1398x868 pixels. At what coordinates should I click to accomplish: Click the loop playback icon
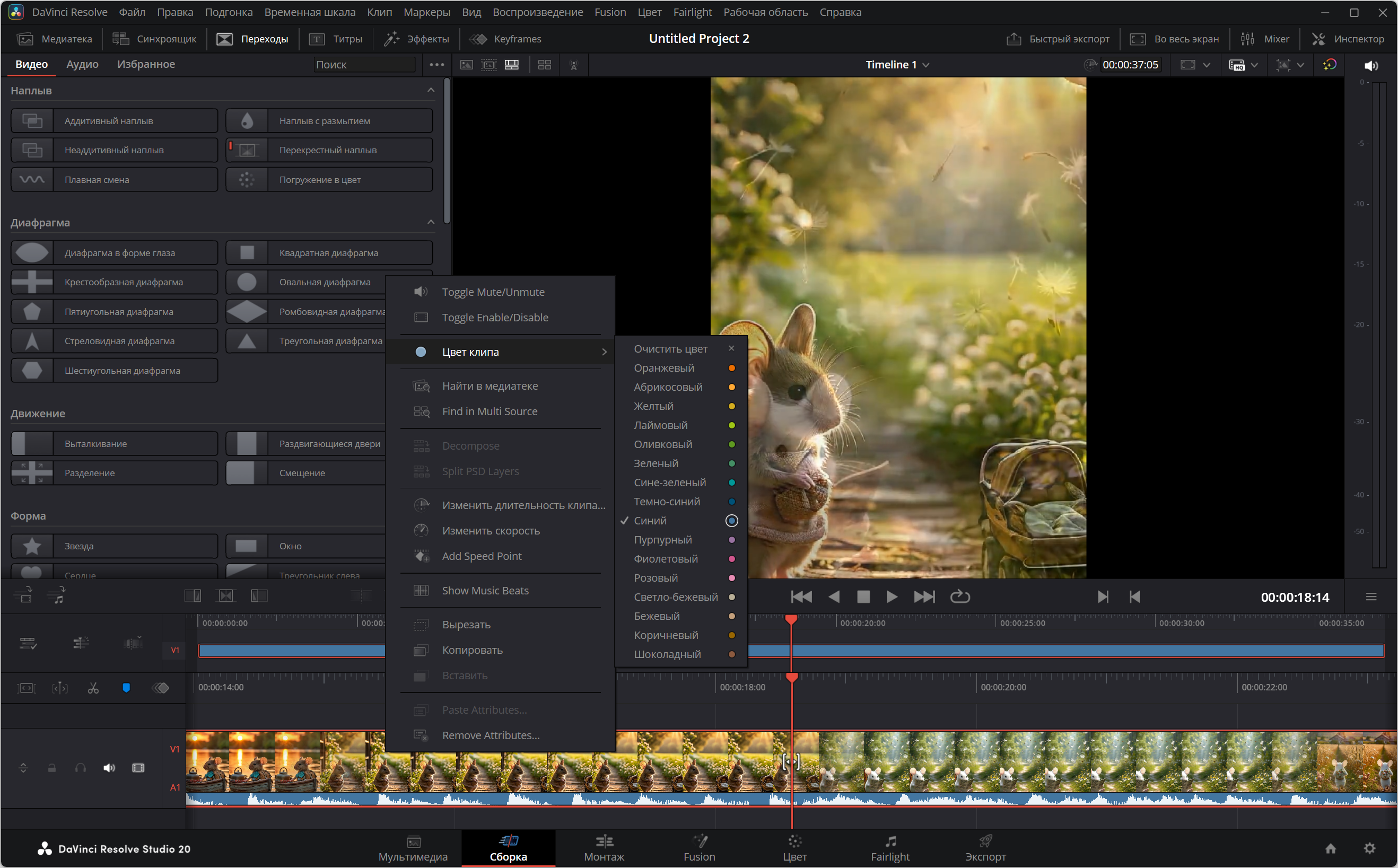959,597
